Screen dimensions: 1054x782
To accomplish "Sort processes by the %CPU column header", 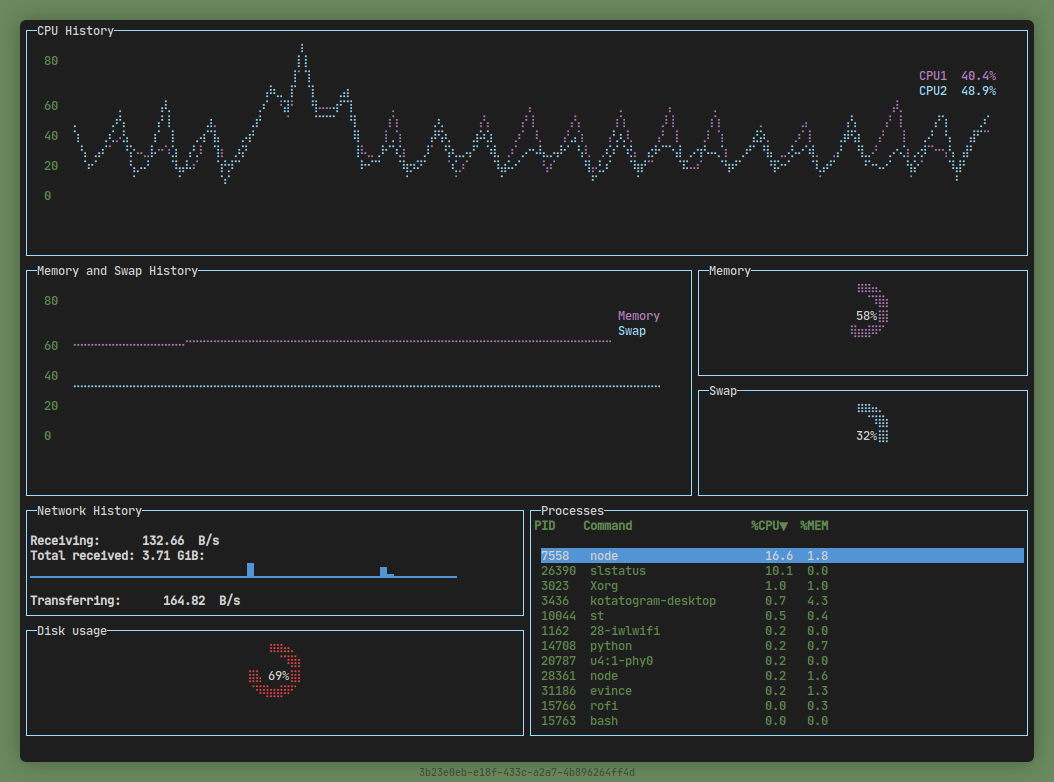I will click(769, 526).
